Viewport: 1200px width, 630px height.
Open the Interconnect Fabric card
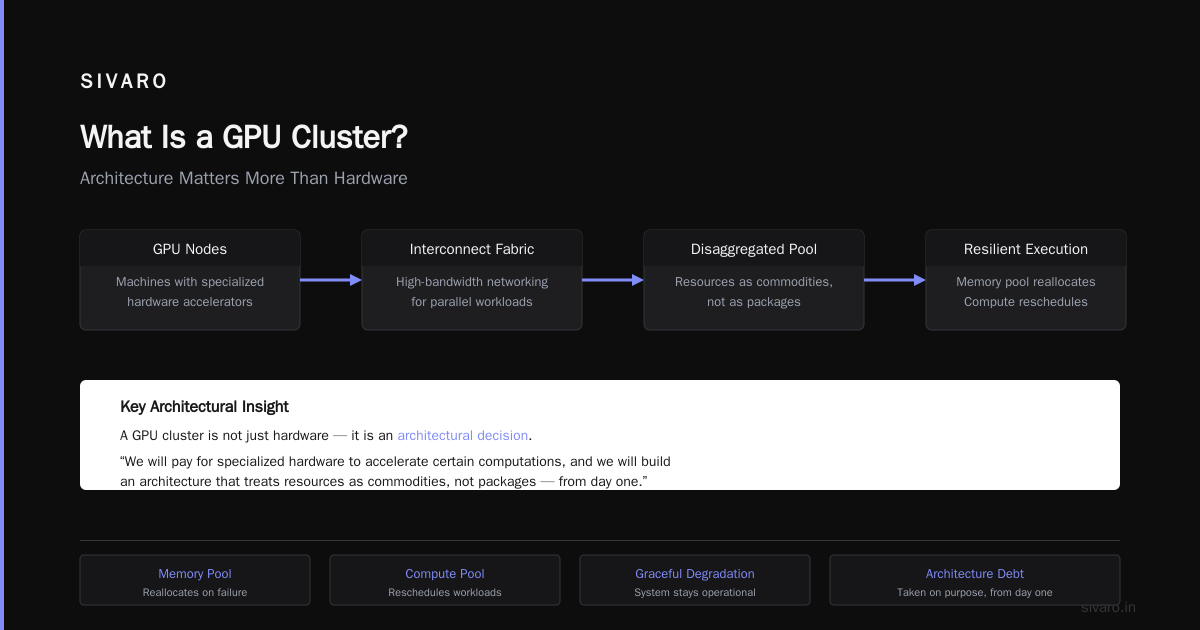coord(472,280)
